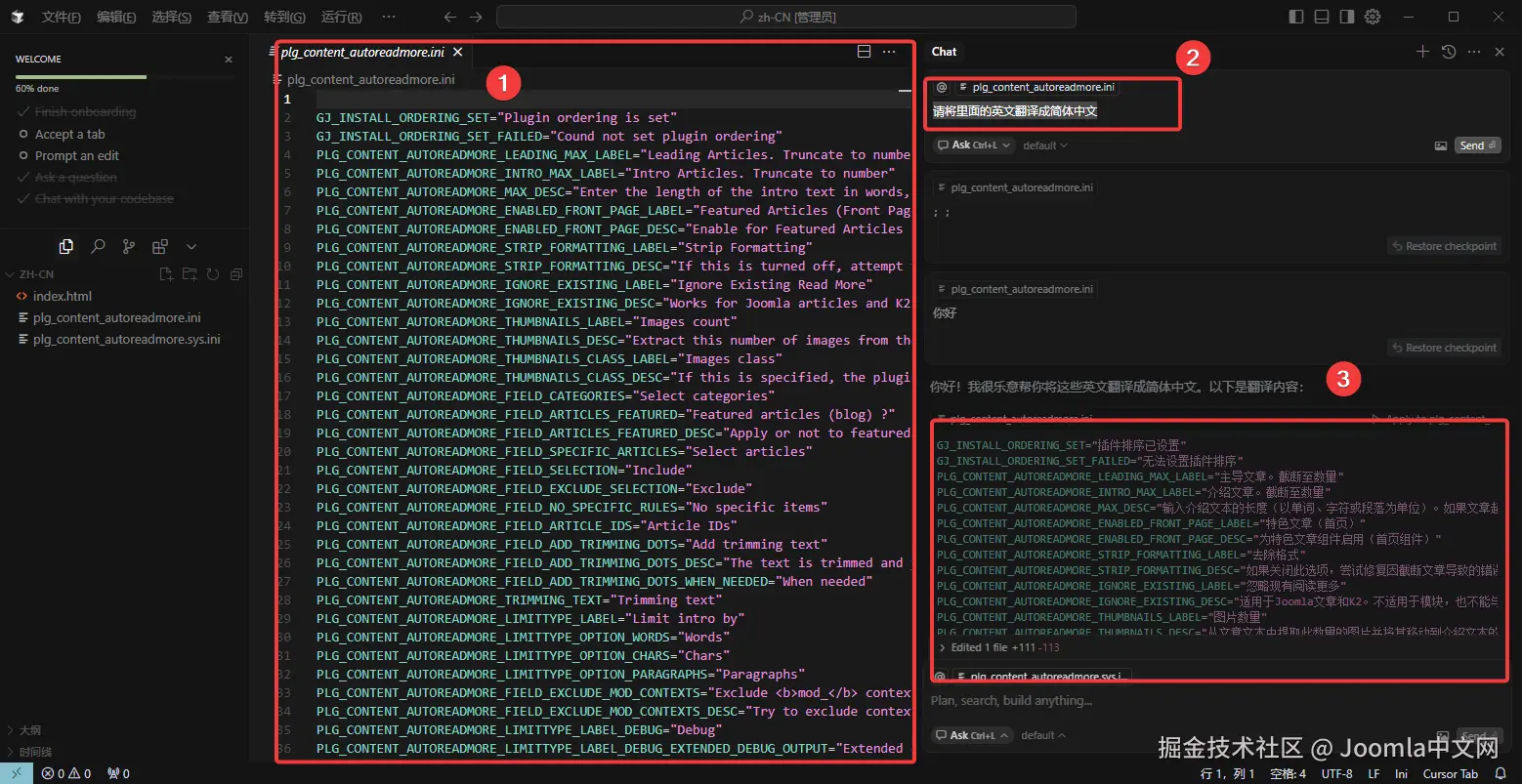
Task: Go forward with the right arrow in title bar
Action: [x=476, y=17]
